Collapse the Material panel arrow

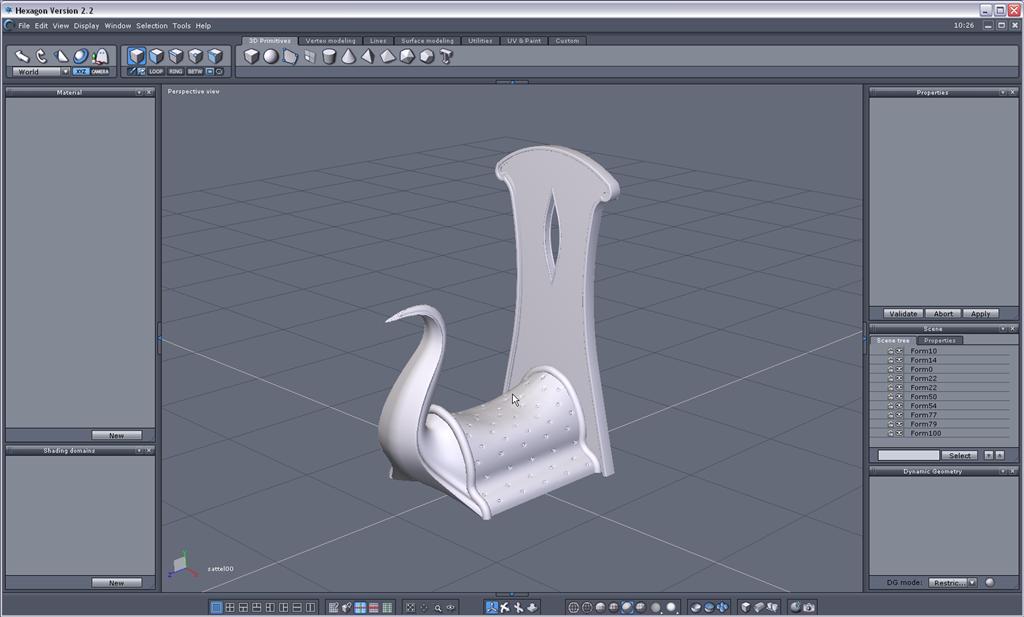(139, 93)
